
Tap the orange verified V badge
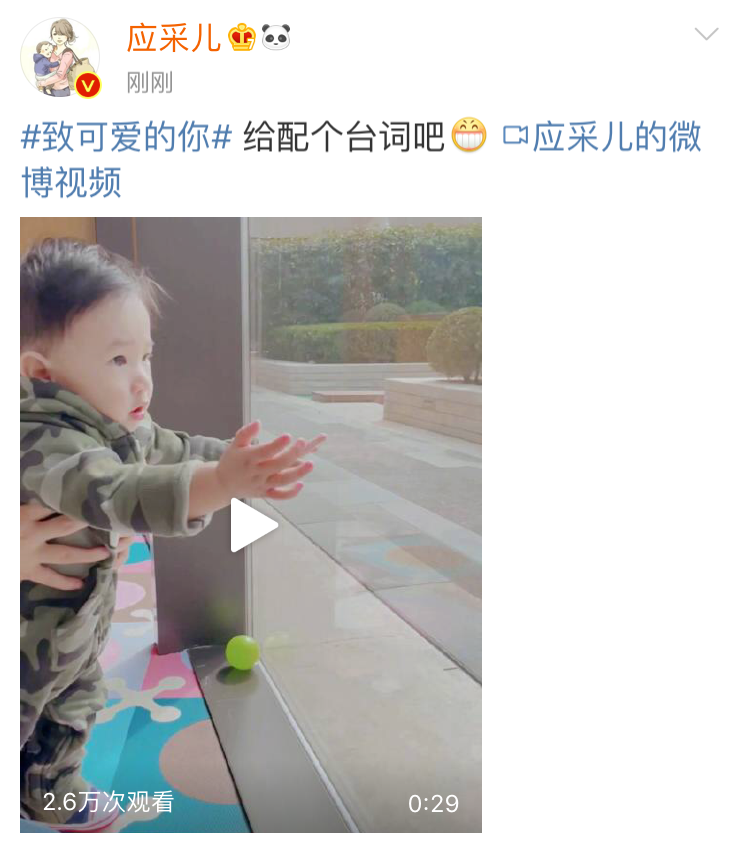(88, 86)
